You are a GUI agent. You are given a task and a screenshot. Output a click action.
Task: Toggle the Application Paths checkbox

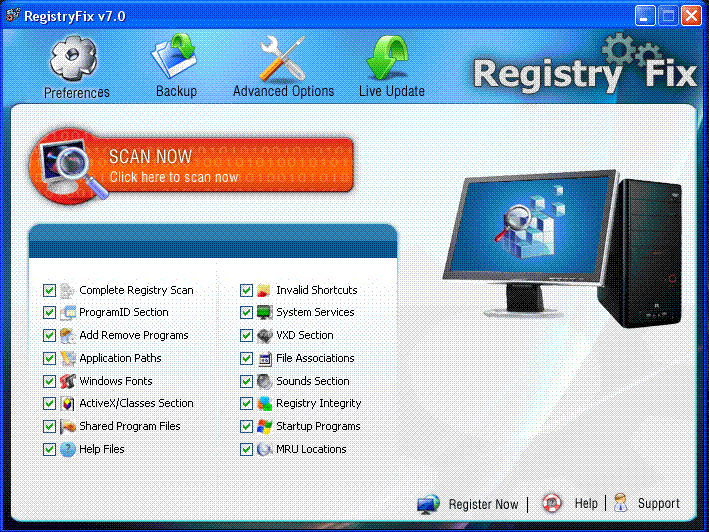(x=49, y=358)
